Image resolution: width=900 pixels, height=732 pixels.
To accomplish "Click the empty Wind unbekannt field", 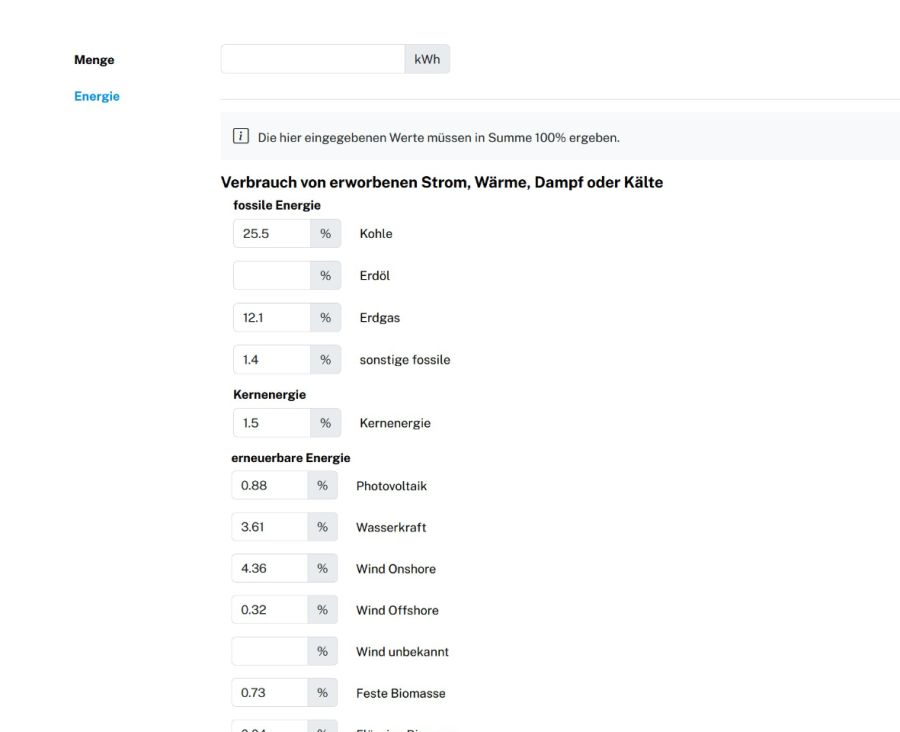I will [x=269, y=652].
